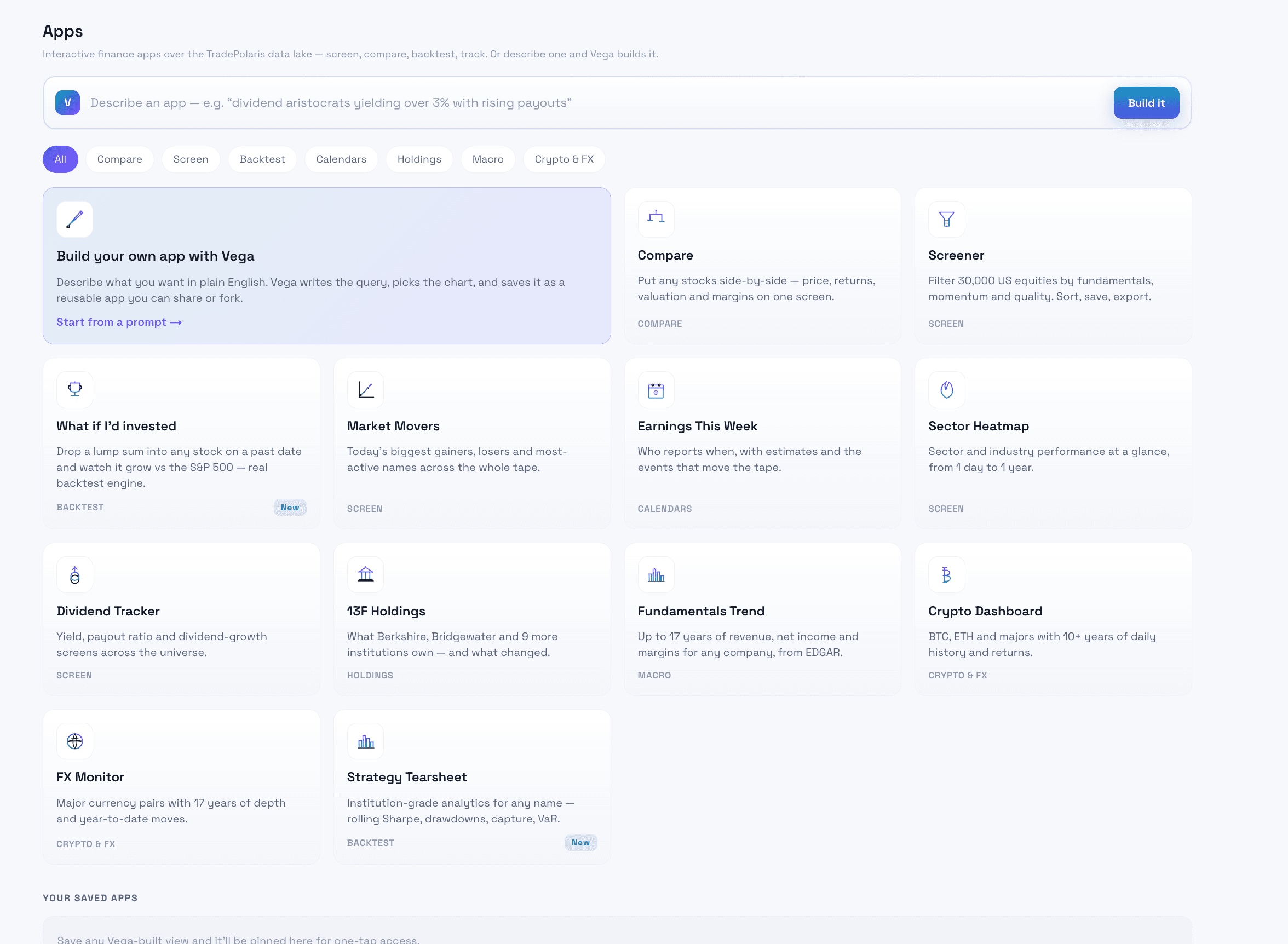This screenshot has width=1288, height=944.
Task: Click the Build it button
Action: [1146, 103]
